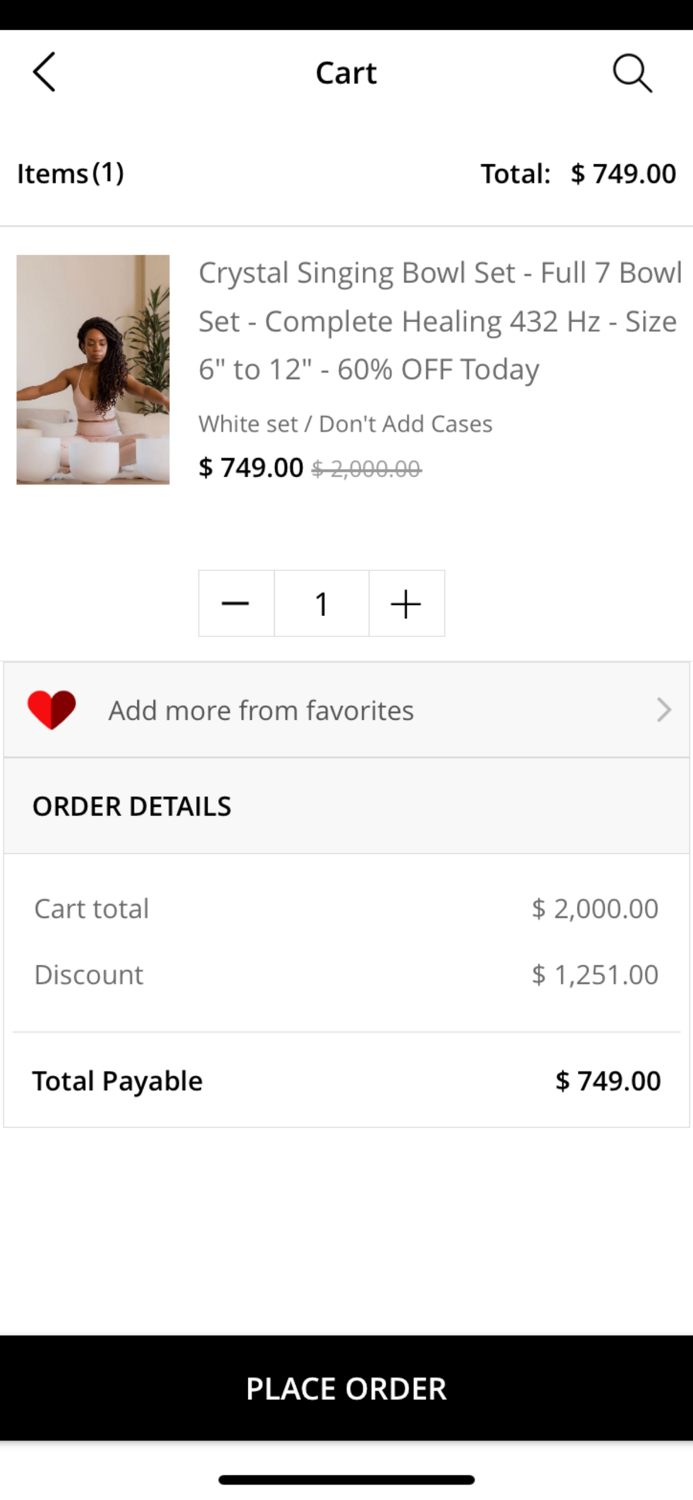The image size is (693, 1500).
Task: Decrease quantity with the minus button
Action: coord(236,604)
